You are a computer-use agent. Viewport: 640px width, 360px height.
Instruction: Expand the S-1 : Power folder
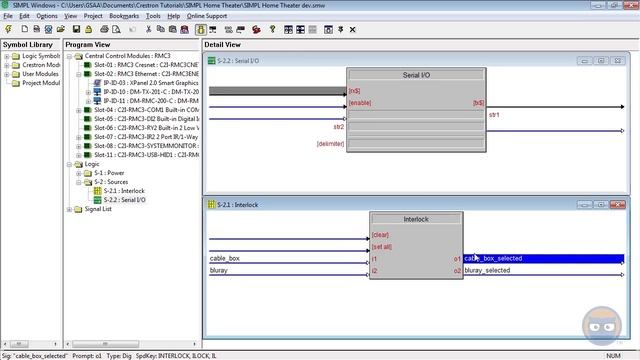(x=78, y=173)
